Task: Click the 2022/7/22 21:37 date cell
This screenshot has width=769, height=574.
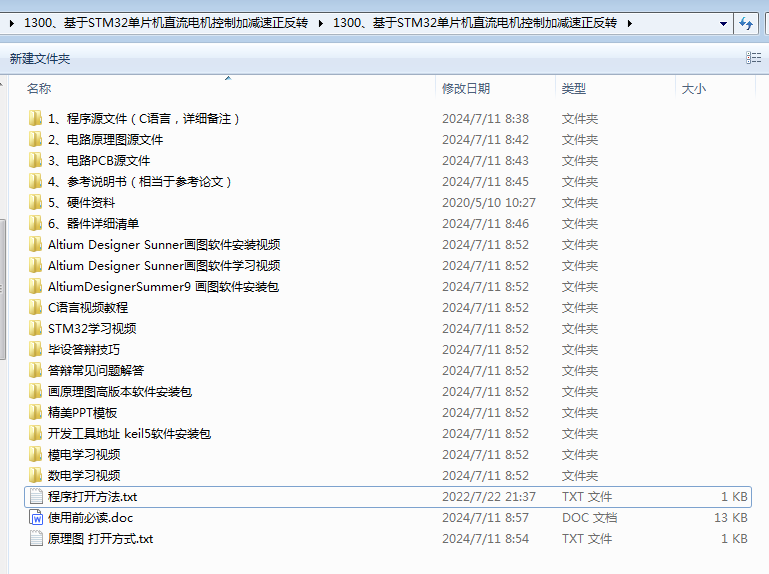Action: [x=489, y=496]
